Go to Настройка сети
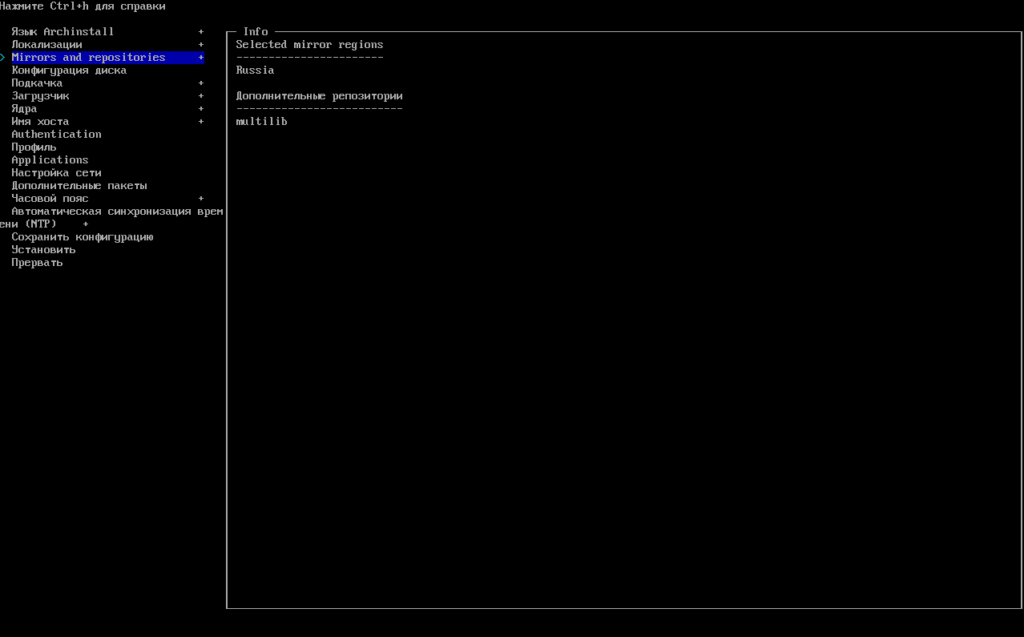The image size is (1024, 637). pyautogui.click(x=56, y=173)
